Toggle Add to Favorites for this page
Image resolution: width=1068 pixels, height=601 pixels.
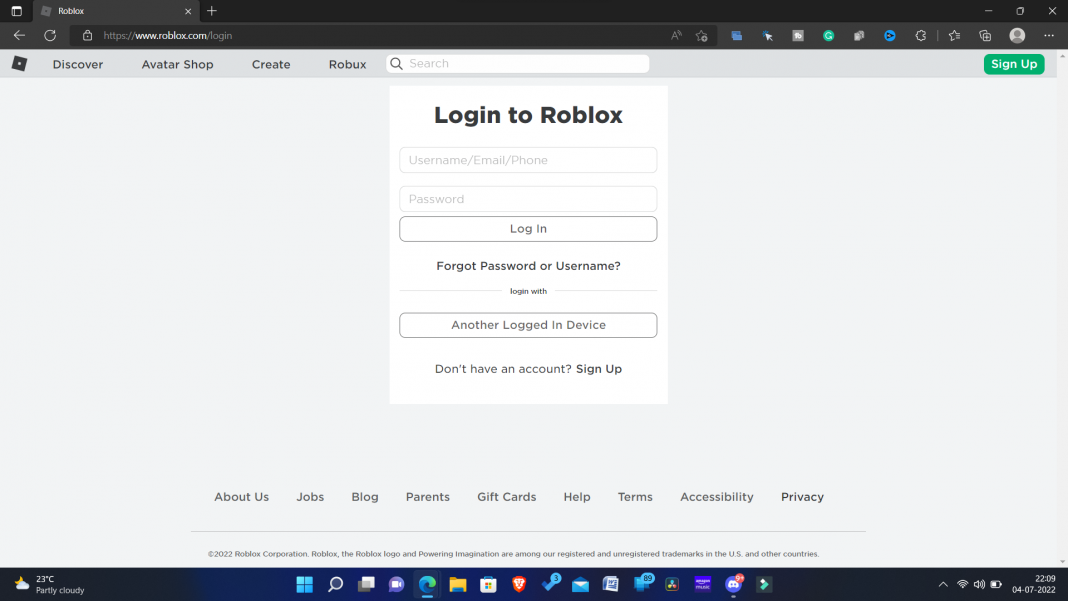(702, 35)
